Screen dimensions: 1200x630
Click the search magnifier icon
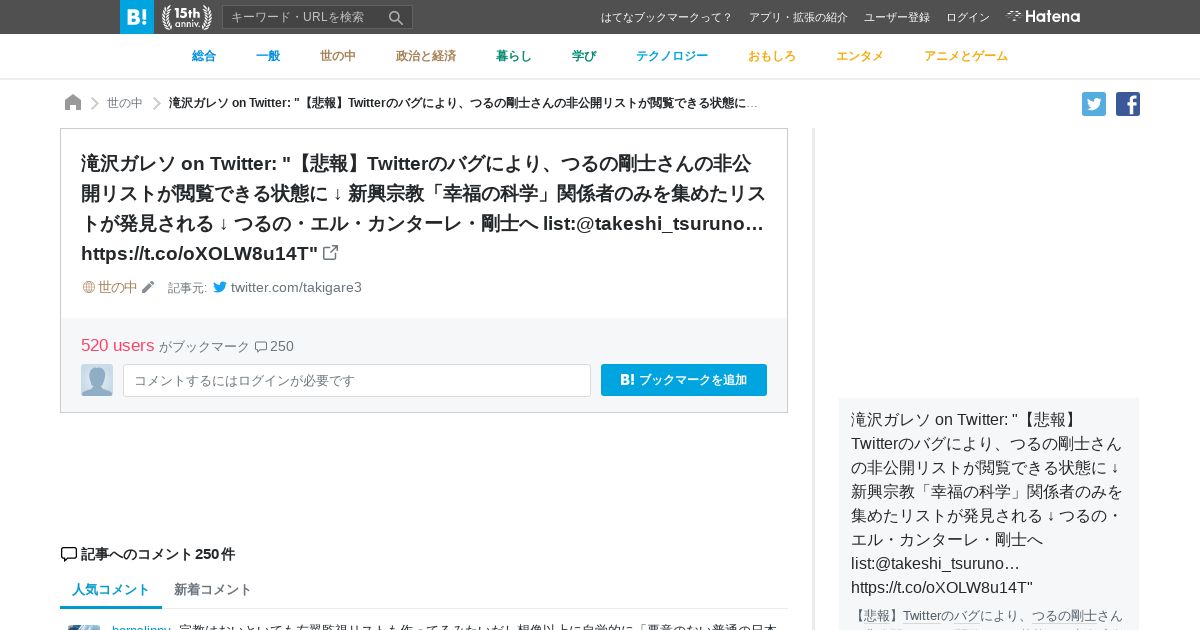396,17
